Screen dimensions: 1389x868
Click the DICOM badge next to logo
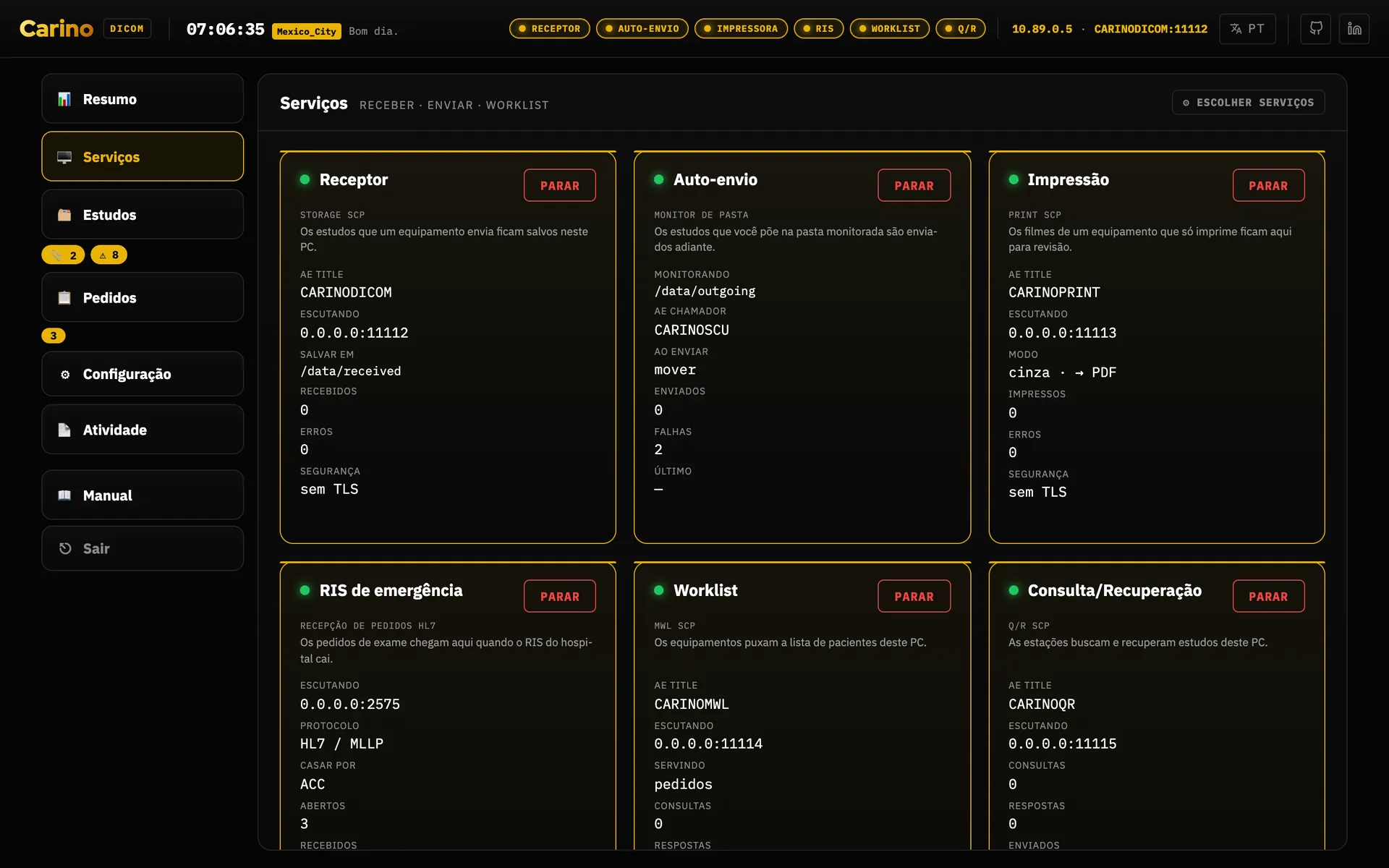point(127,29)
